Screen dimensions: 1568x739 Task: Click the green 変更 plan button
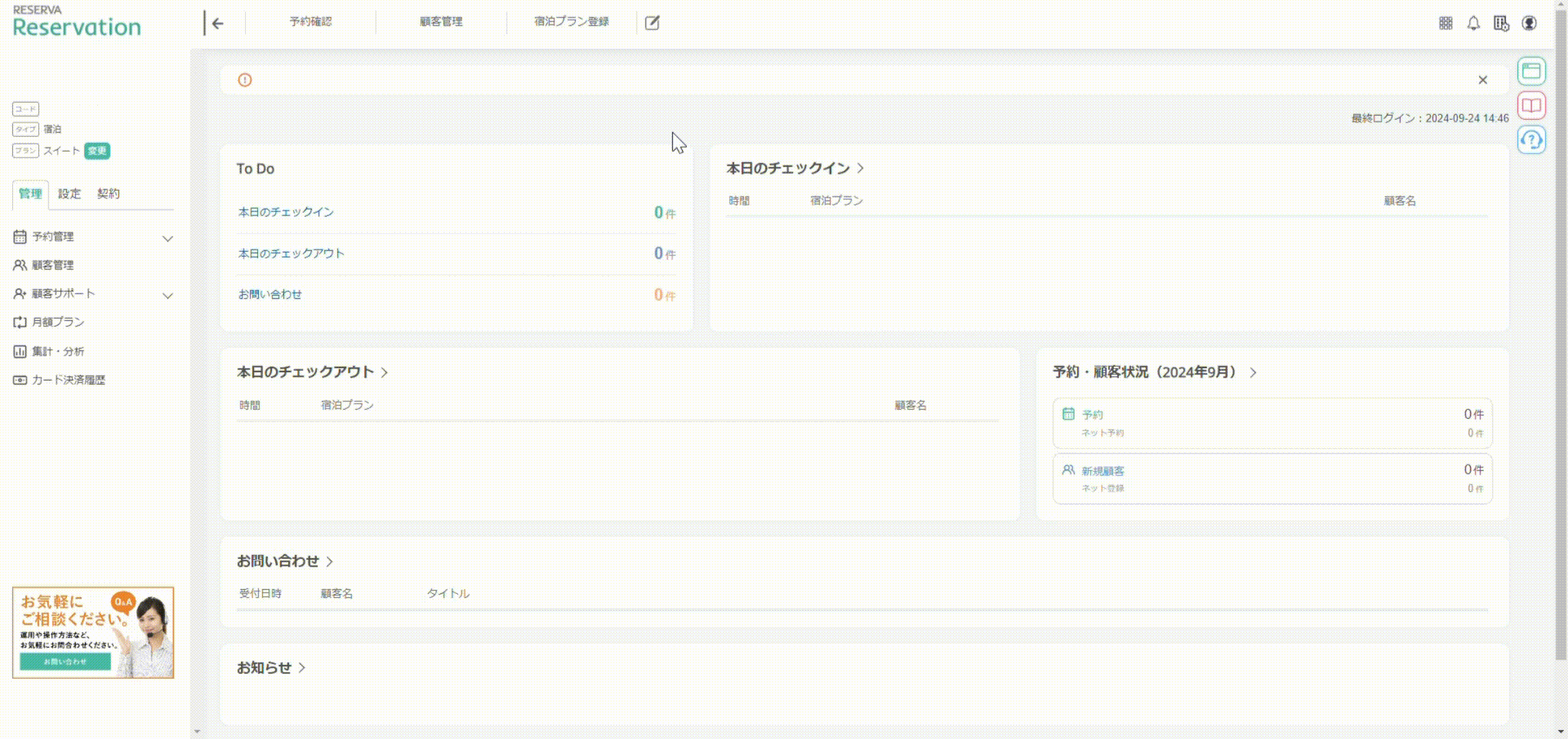pyautogui.click(x=97, y=151)
